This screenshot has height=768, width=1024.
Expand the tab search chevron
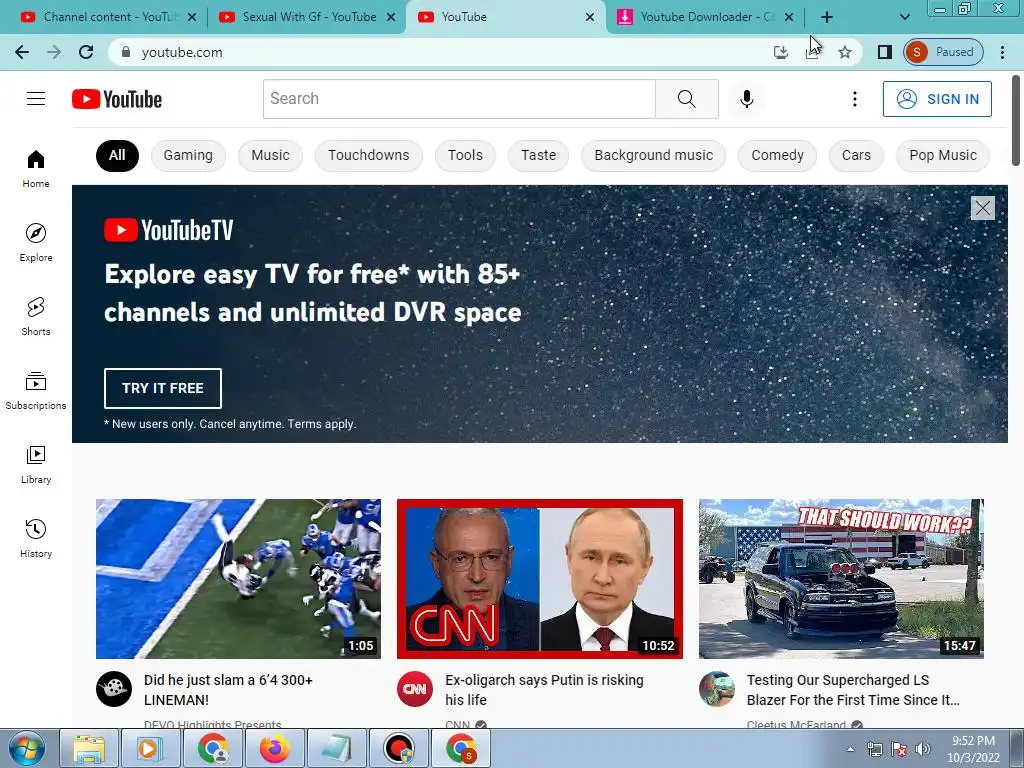[x=904, y=17]
